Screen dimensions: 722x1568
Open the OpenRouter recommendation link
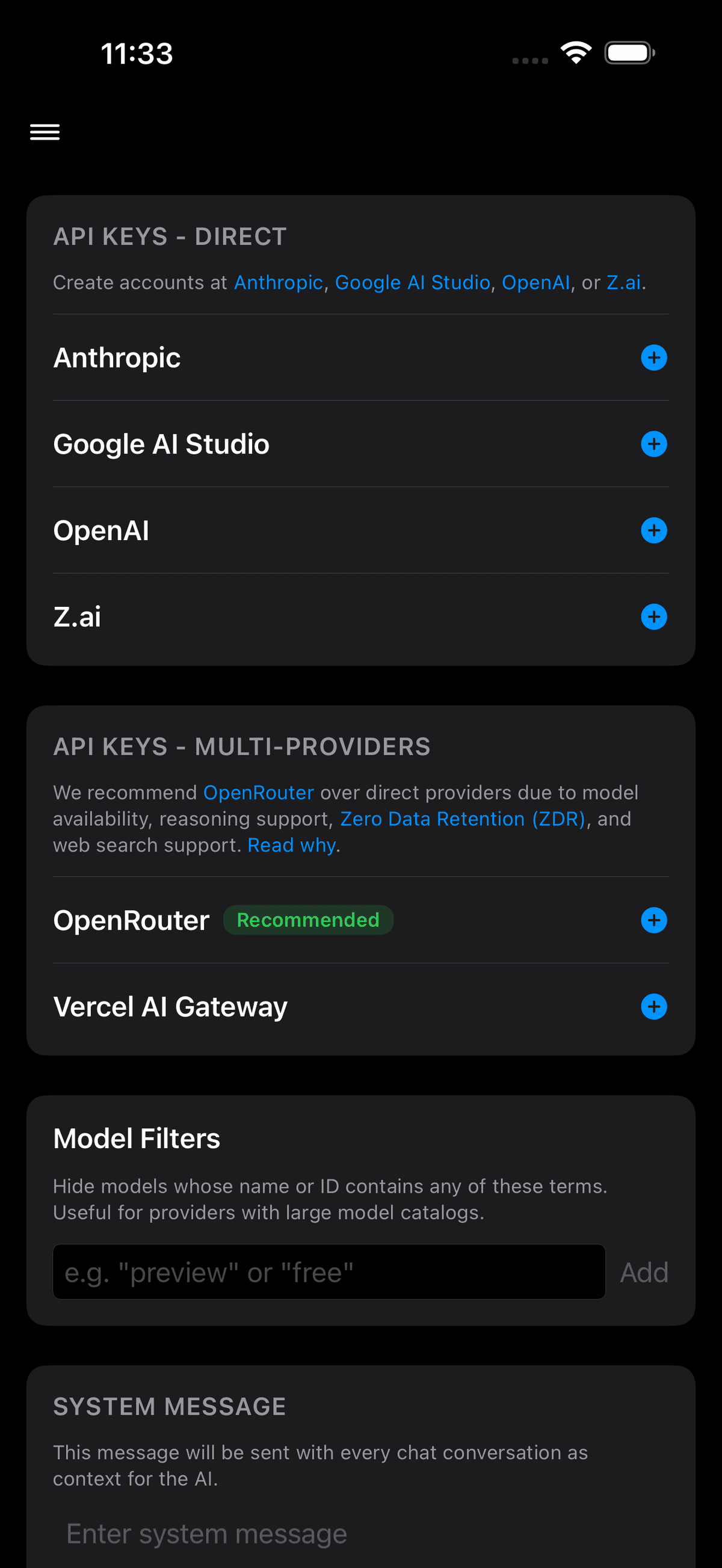tap(259, 792)
